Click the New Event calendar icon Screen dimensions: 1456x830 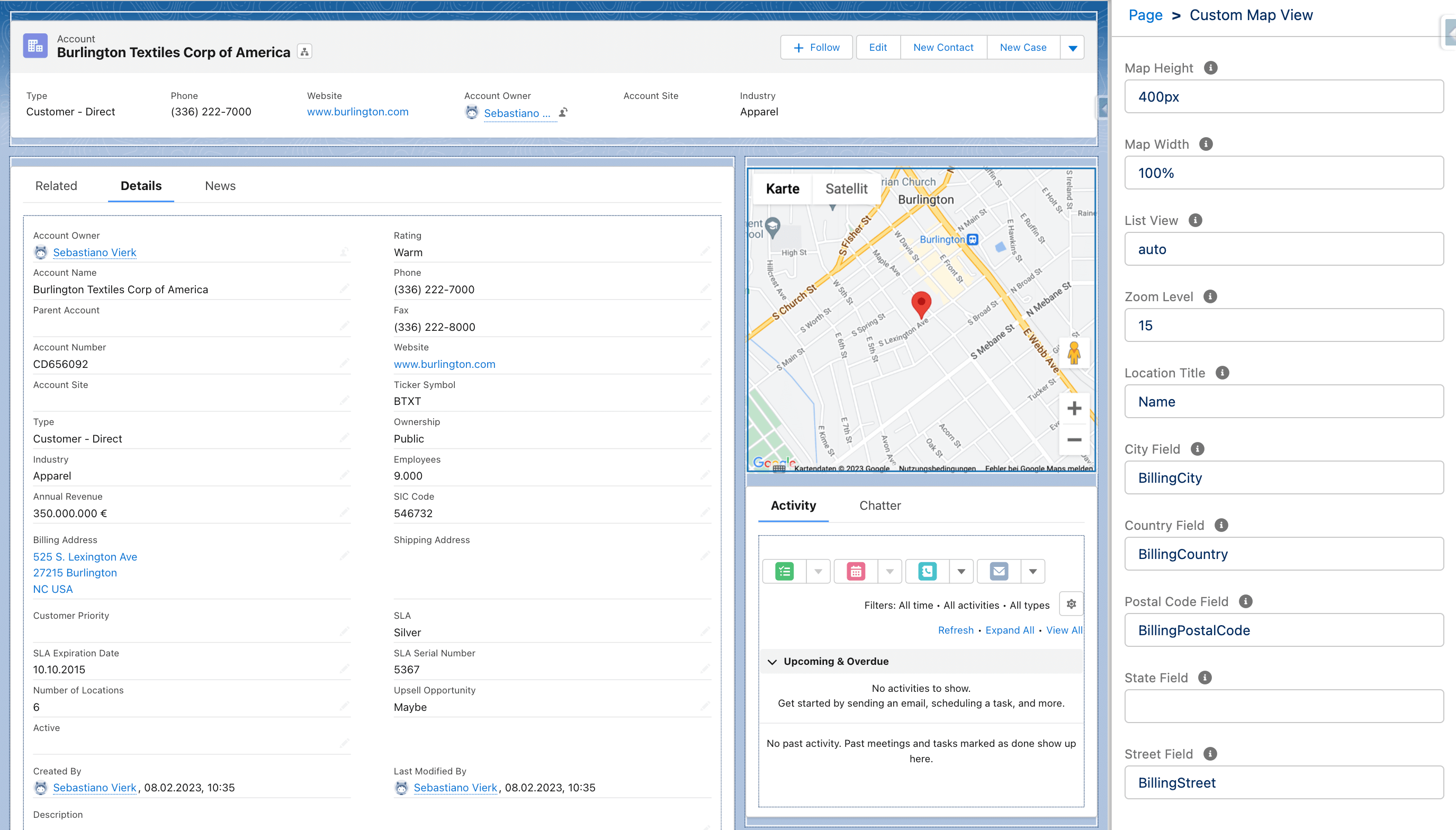[x=856, y=571]
